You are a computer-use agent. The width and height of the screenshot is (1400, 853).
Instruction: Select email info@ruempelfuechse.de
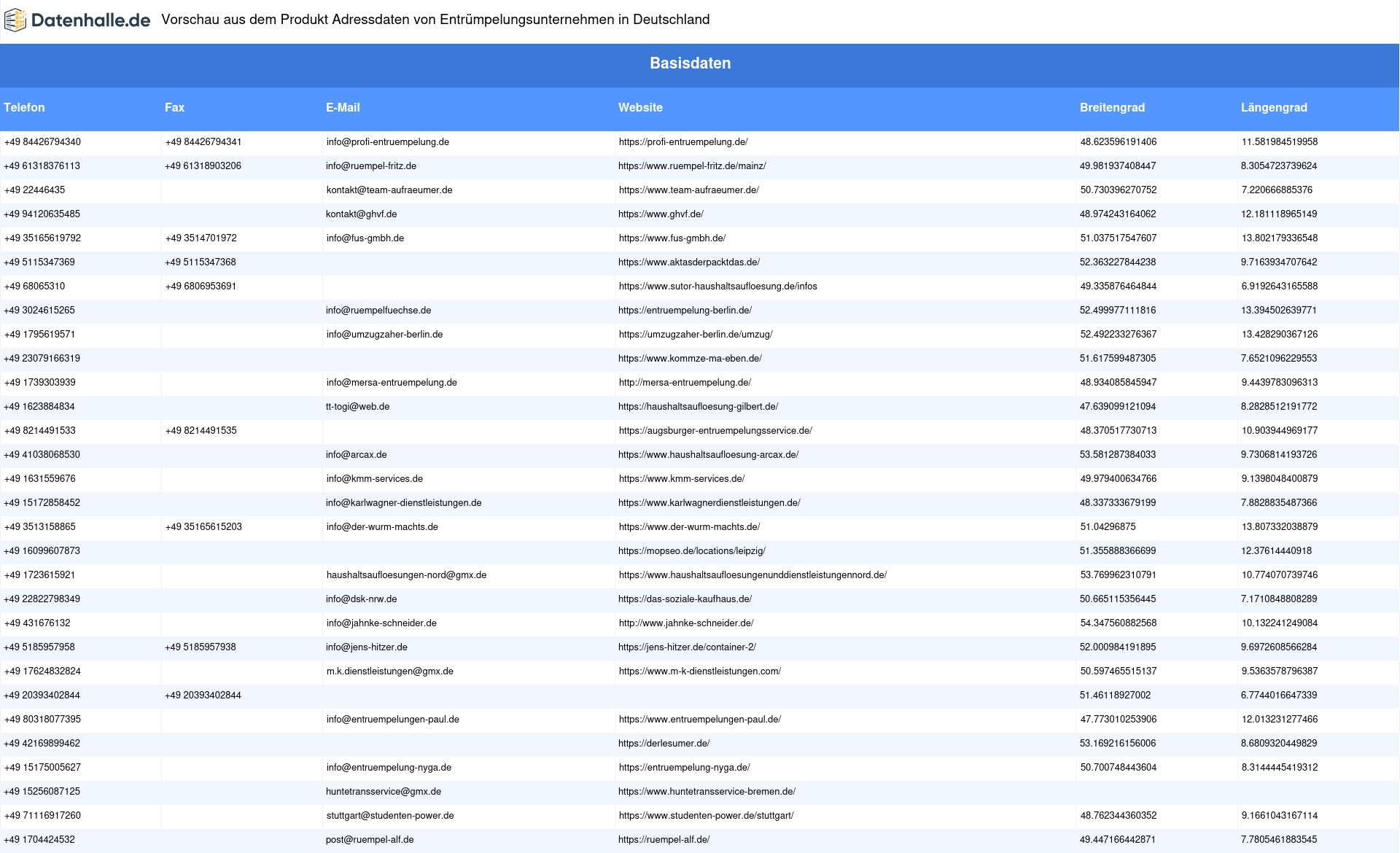378,311
